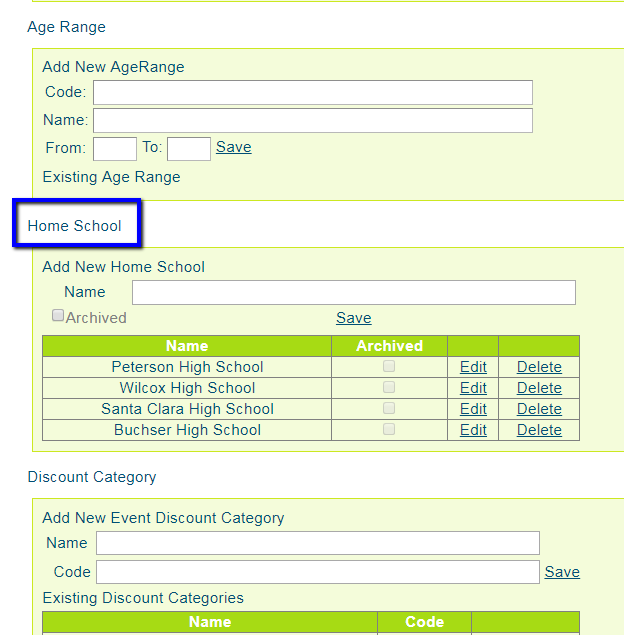Toggle Archived for Wilcox High School

tap(389, 387)
